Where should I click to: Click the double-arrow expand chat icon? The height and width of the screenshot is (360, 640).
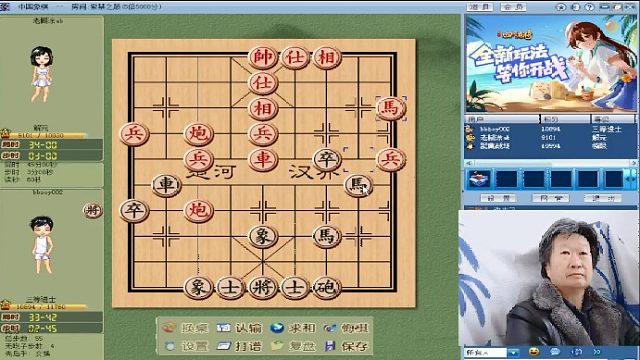tap(597, 351)
